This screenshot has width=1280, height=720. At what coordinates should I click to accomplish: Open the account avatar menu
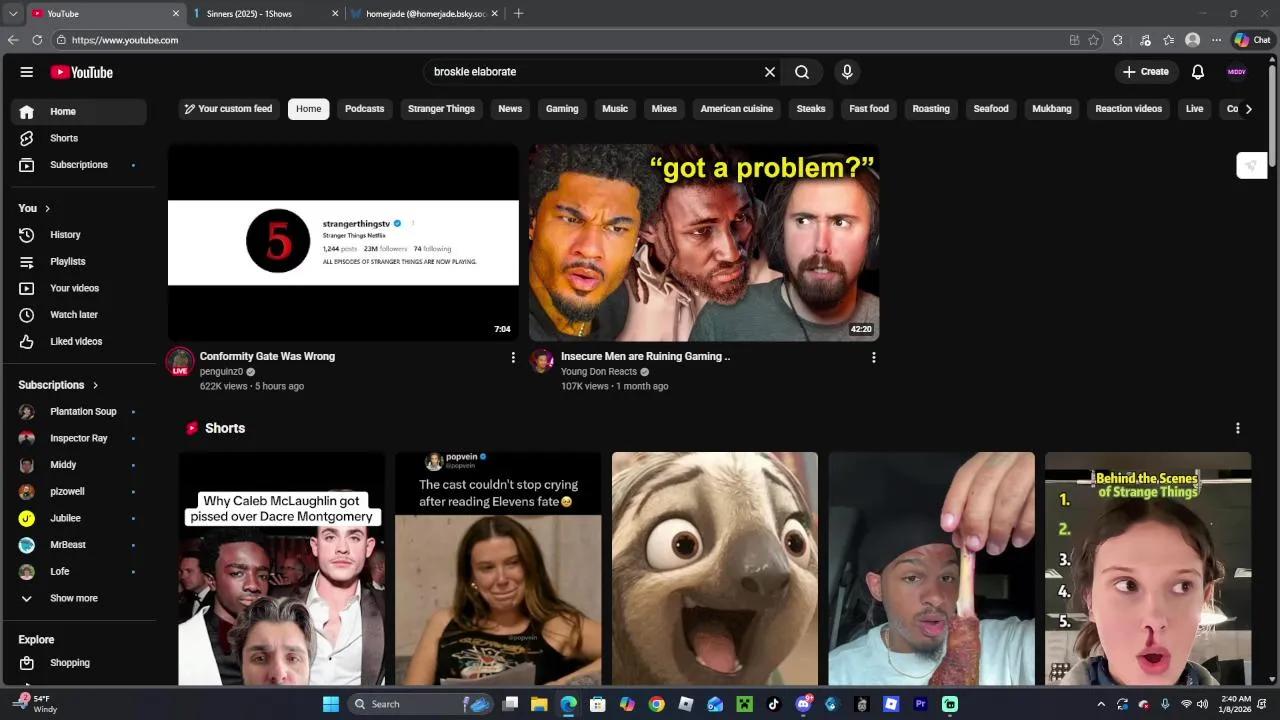pos(1237,72)
